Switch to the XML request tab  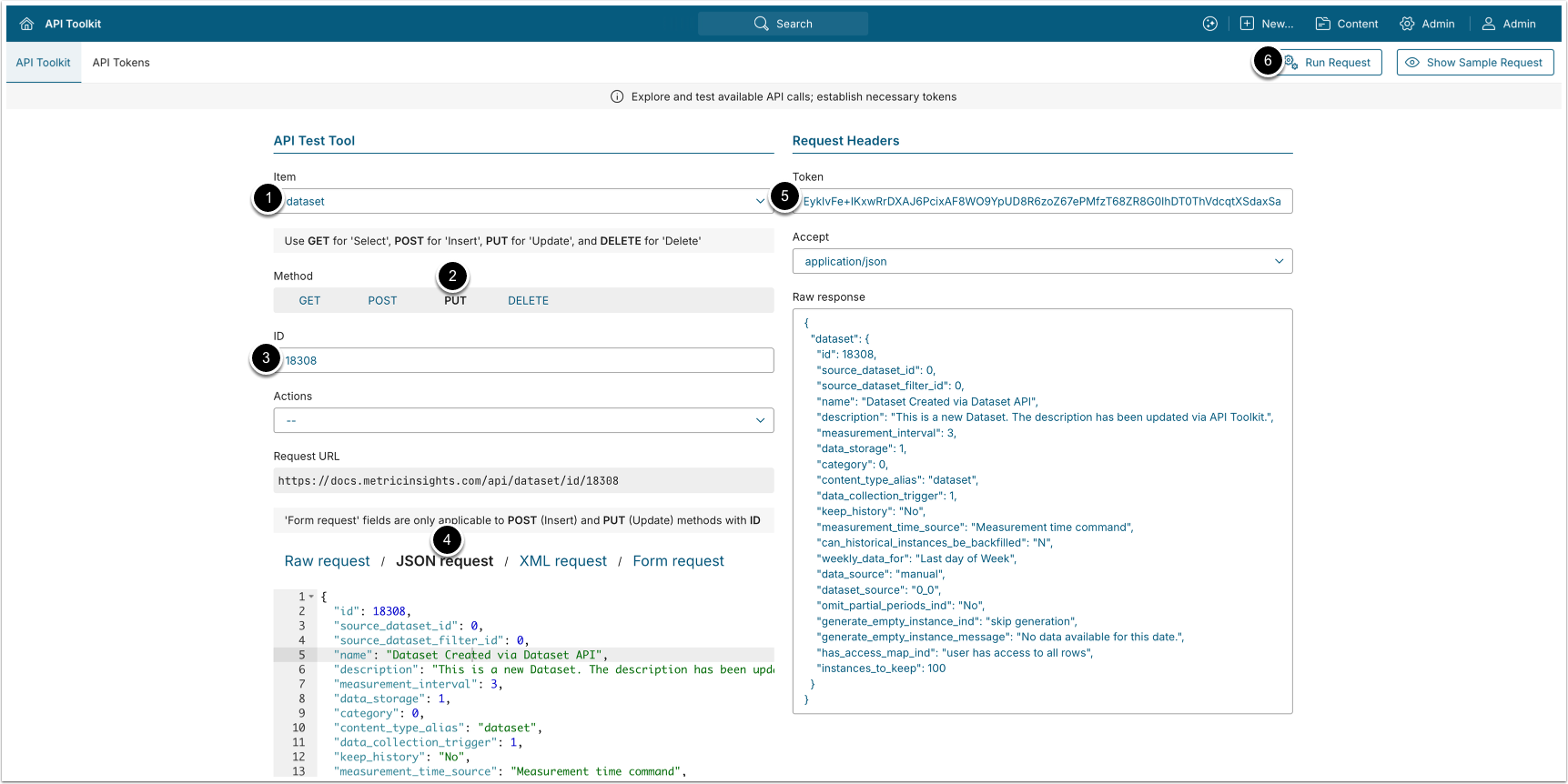pos(562,561)
